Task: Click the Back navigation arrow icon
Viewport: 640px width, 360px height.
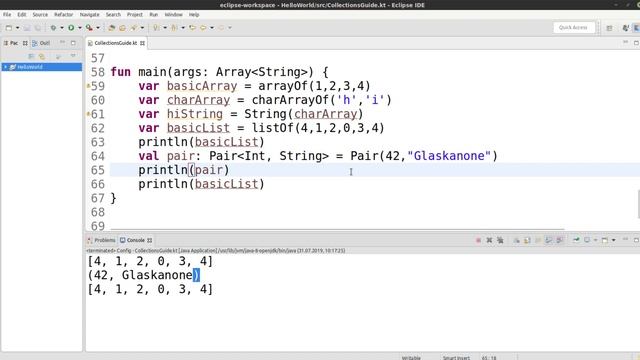Action: click(203, 28)
